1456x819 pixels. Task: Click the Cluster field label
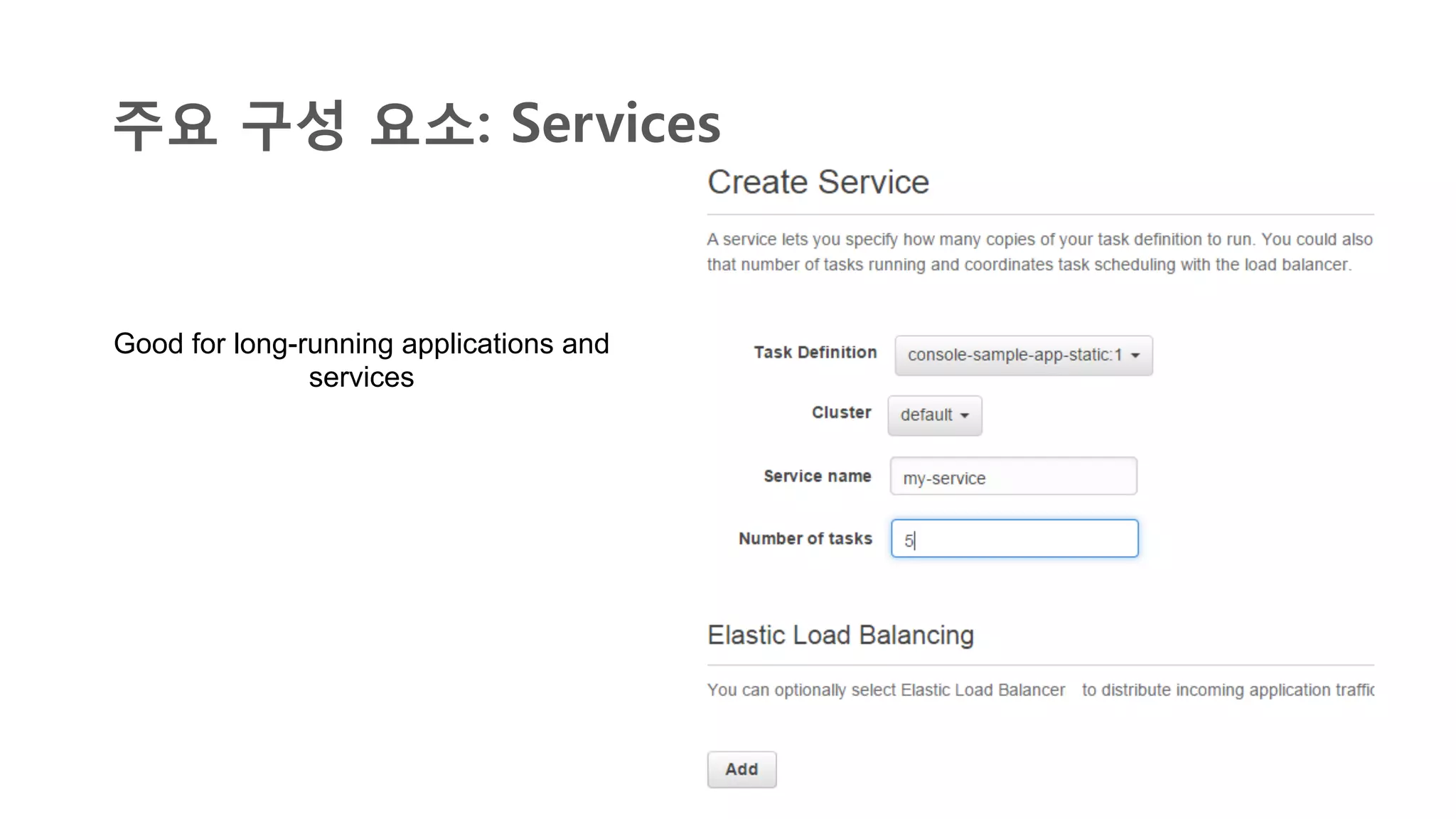coord(841,412)
